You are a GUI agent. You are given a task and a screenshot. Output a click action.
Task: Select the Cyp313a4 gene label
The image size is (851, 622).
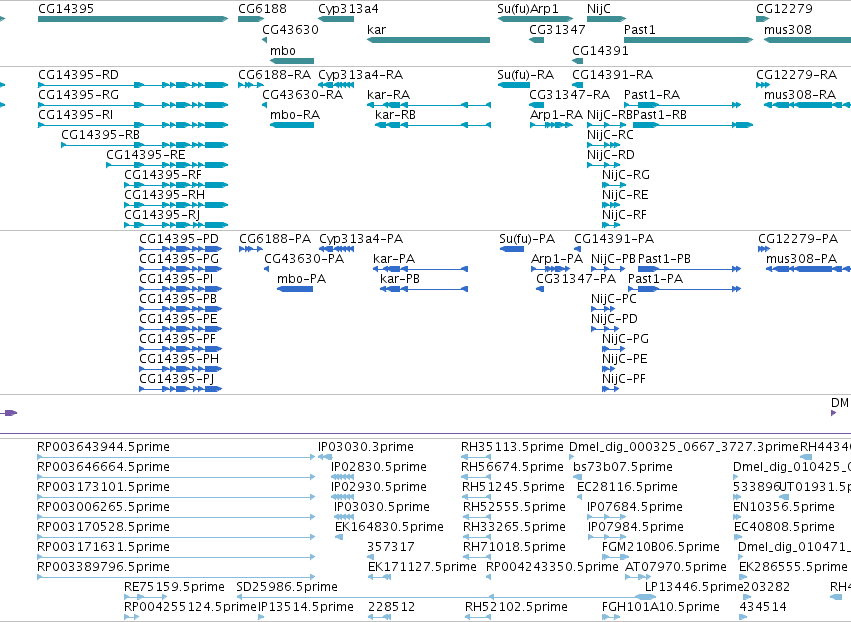[348, 9]
